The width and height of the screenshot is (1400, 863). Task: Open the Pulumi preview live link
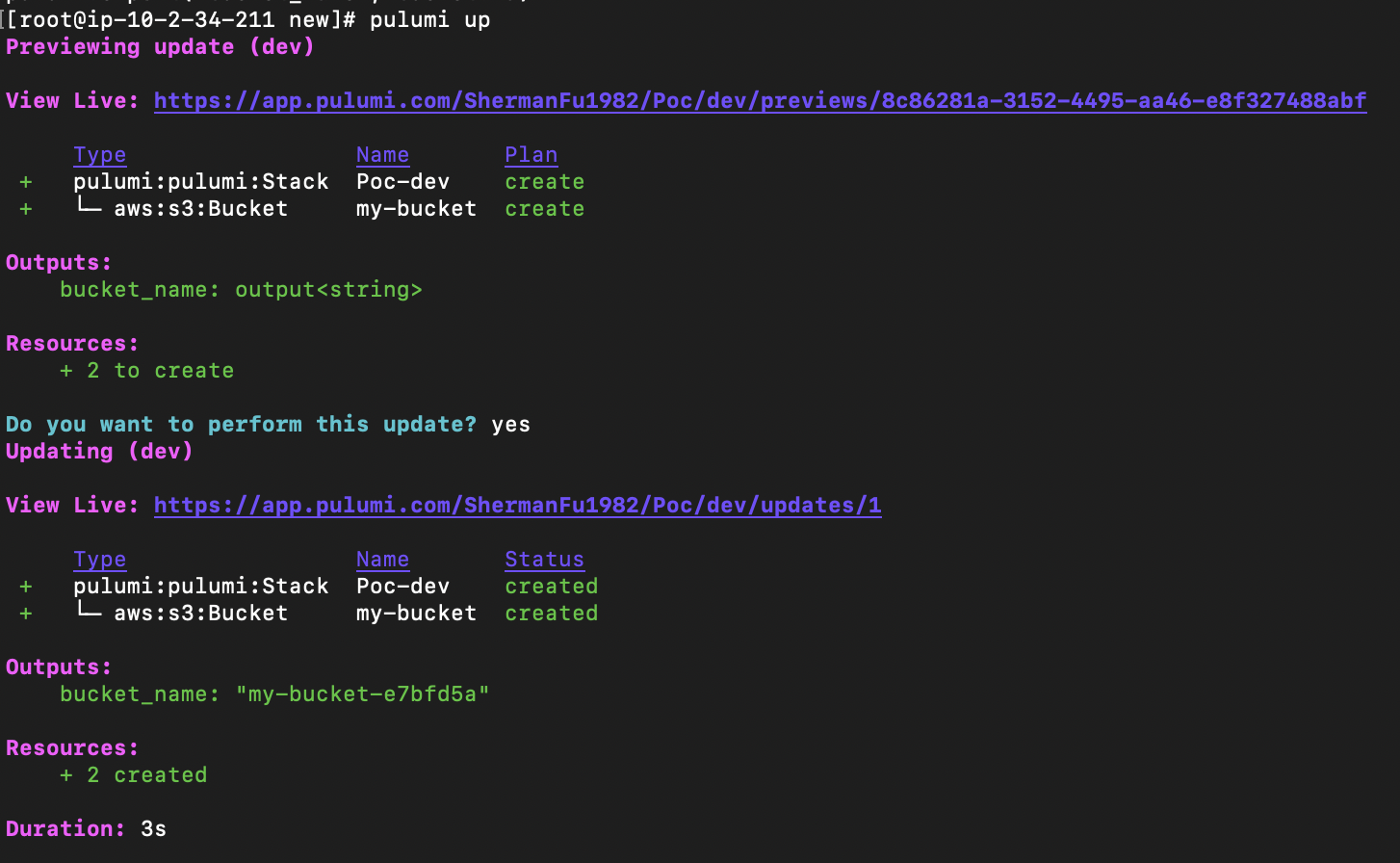pos(760,101)
